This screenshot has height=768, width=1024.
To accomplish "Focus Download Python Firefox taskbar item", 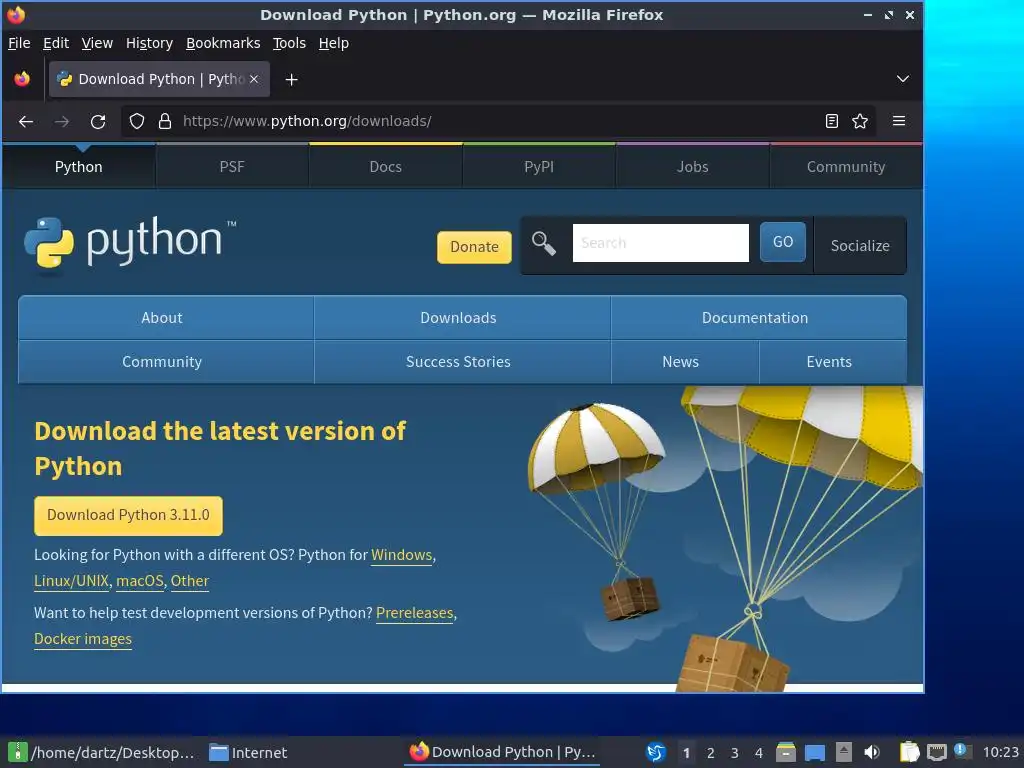I will (503, 752).
